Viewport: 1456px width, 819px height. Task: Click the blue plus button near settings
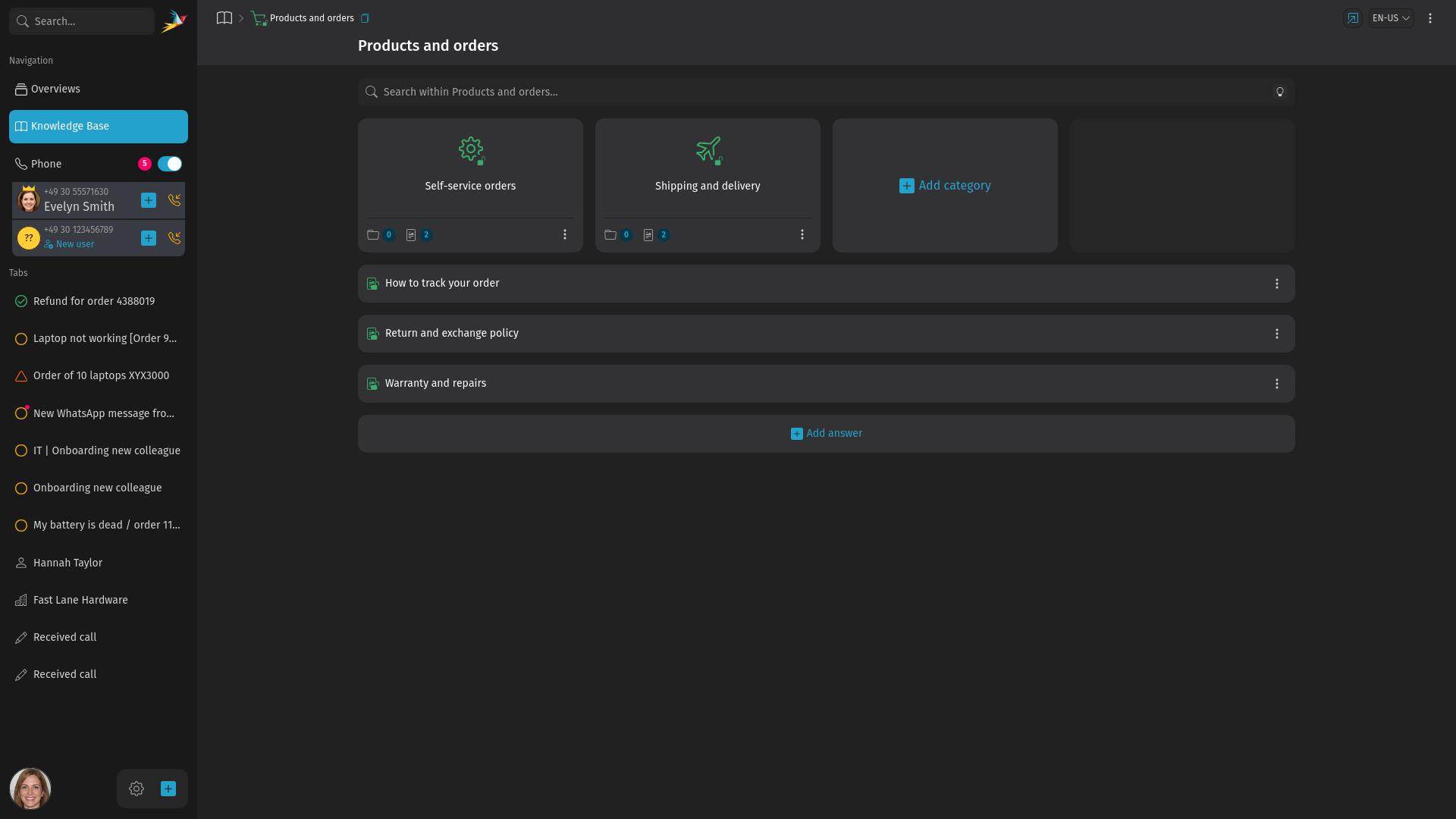point(168,789)
